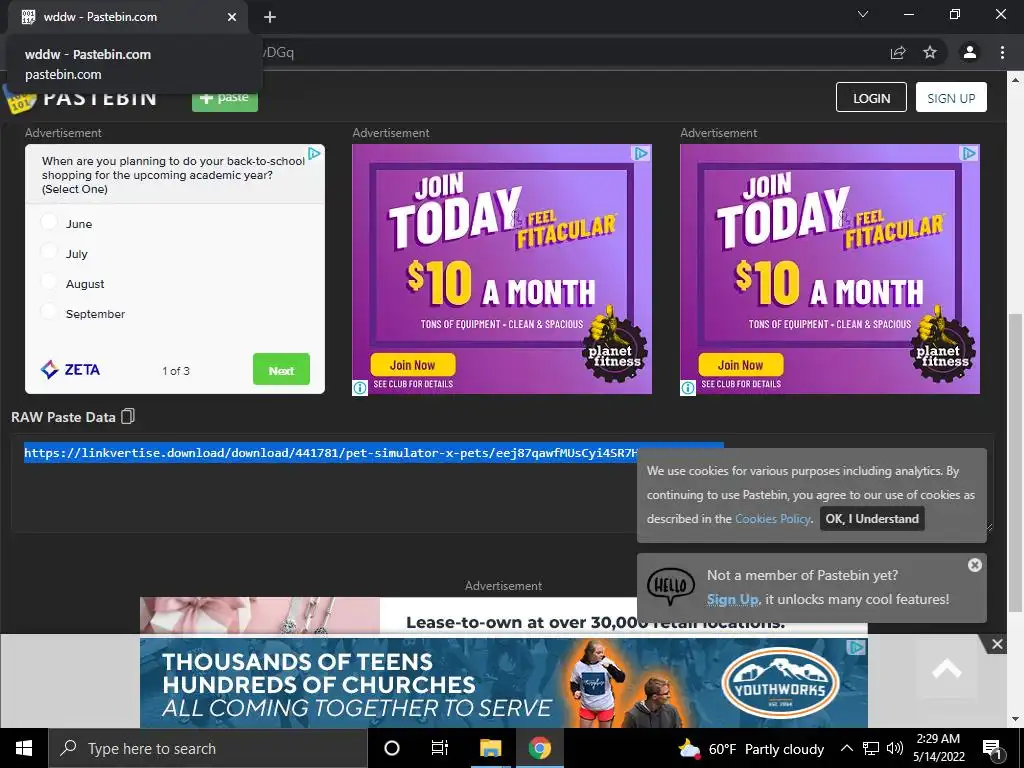Bookmark this page with star icon
This screenshot has height=768, width=1024.
[x=930, y=52]
